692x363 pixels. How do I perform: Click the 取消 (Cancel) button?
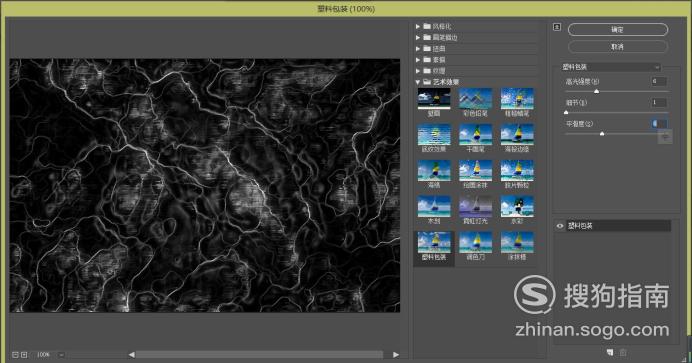[x=617, y=47]
